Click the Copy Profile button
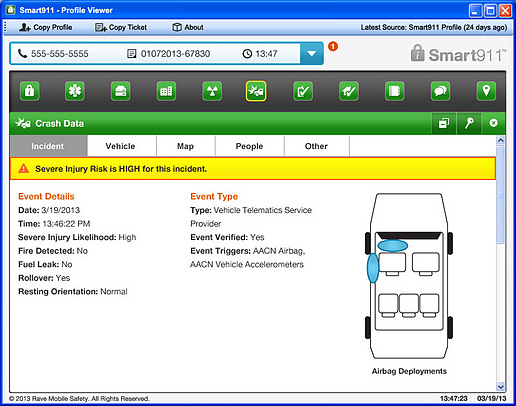This screenshot has height=406, width=516. tap(46, 27)
